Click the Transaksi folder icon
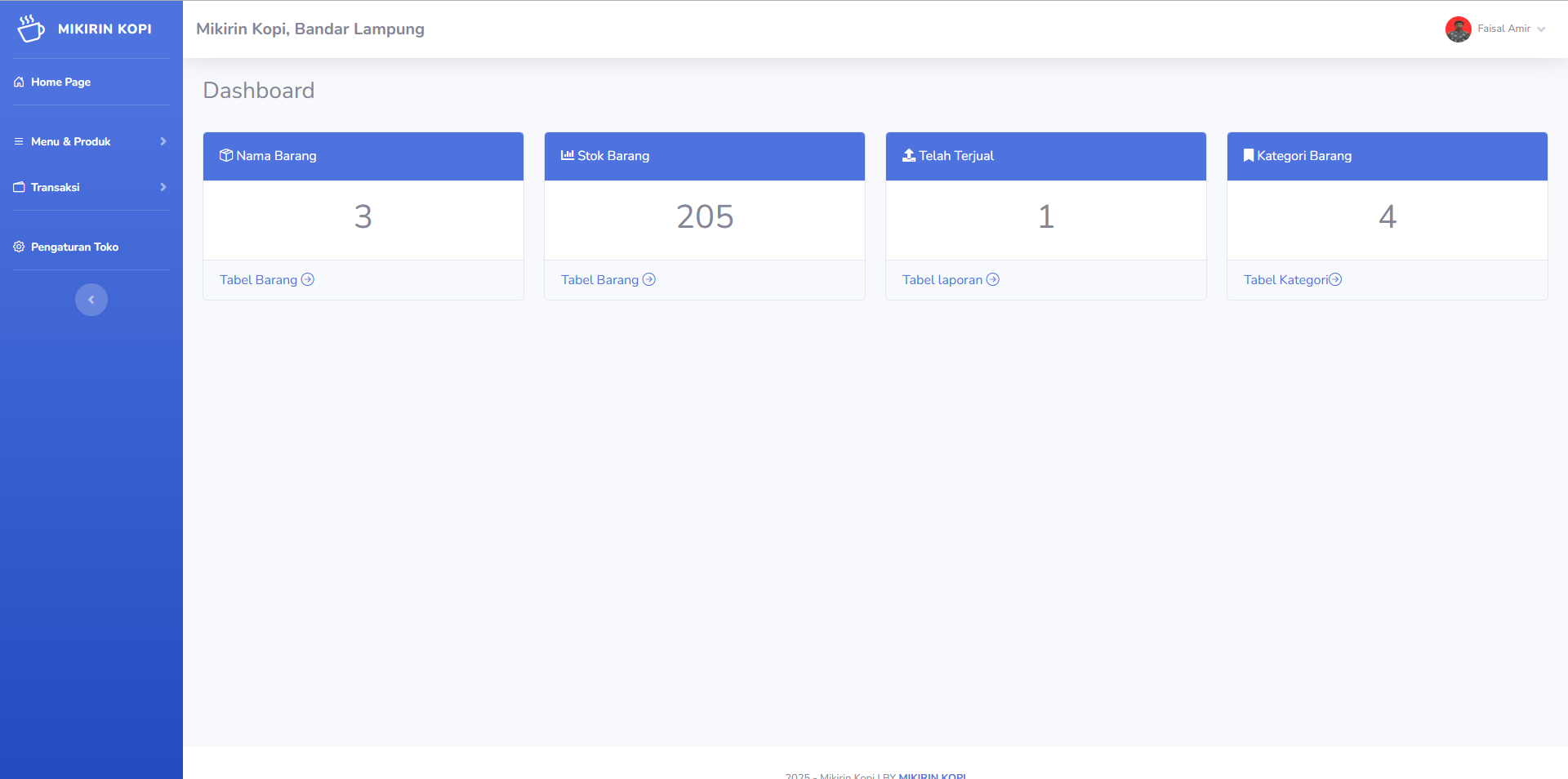 pyautogui.click(x=19, y=187)
